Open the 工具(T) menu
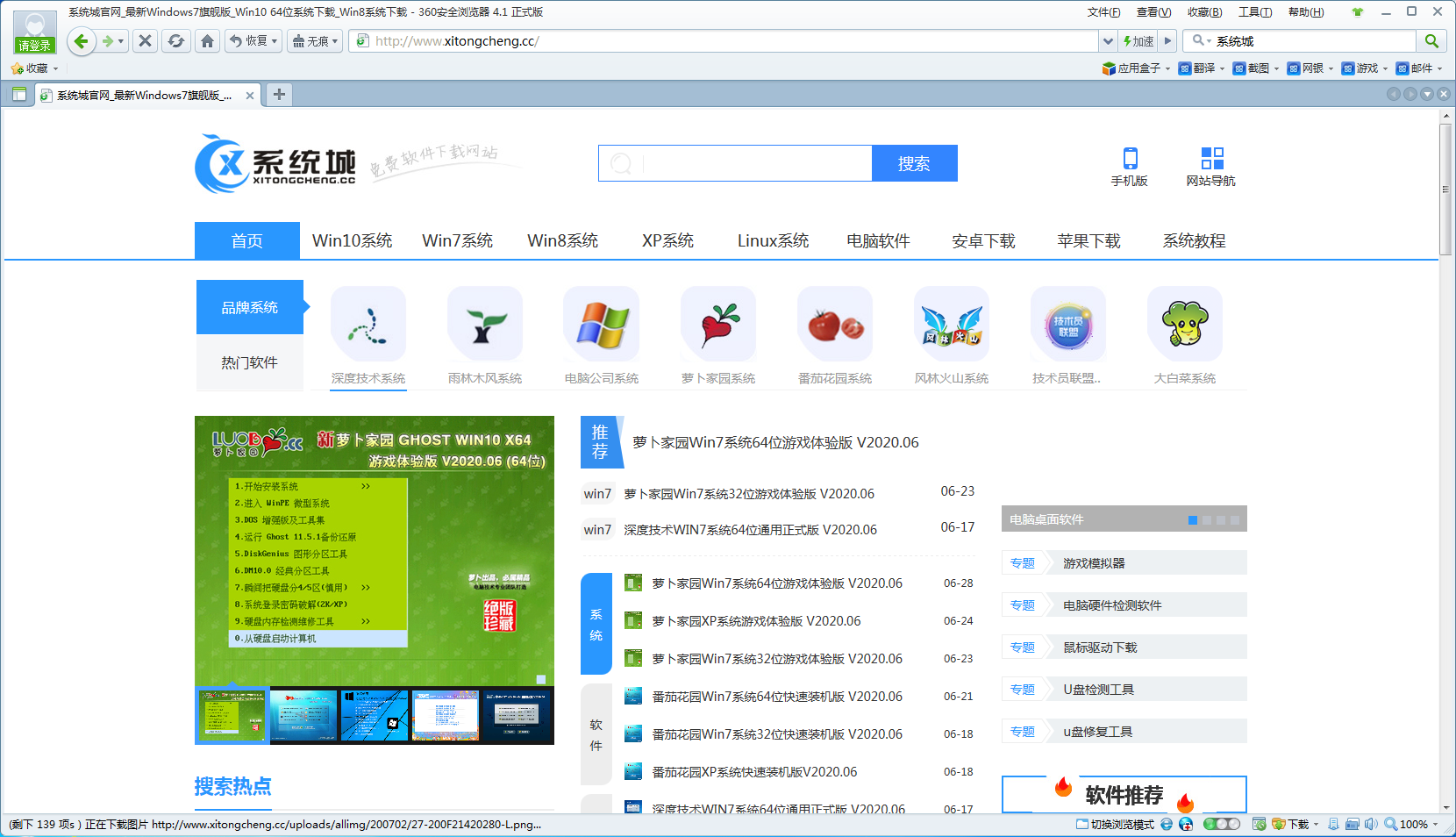Viewport: 1456px width, 837px height. click(1255, 12)
